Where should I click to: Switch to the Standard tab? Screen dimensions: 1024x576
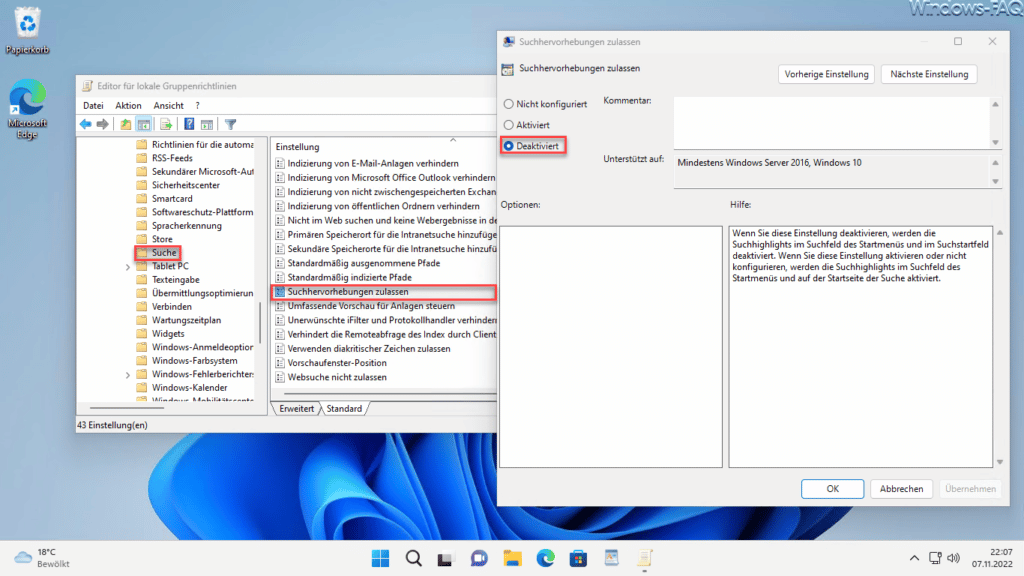tap(344, 409)
